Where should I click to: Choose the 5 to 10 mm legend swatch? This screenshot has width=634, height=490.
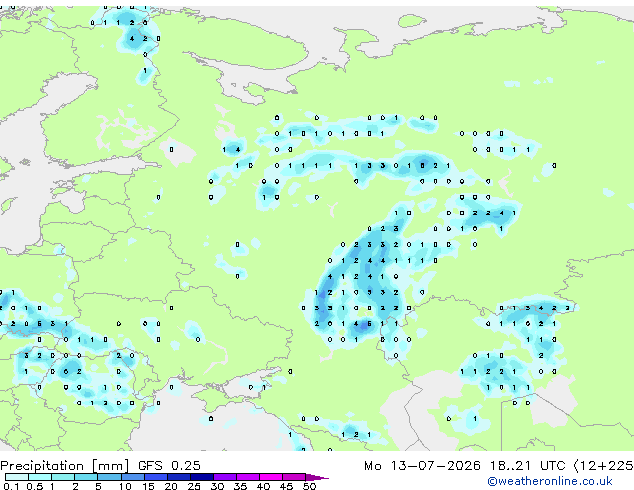pyautogui.click(x=109, y=477)
